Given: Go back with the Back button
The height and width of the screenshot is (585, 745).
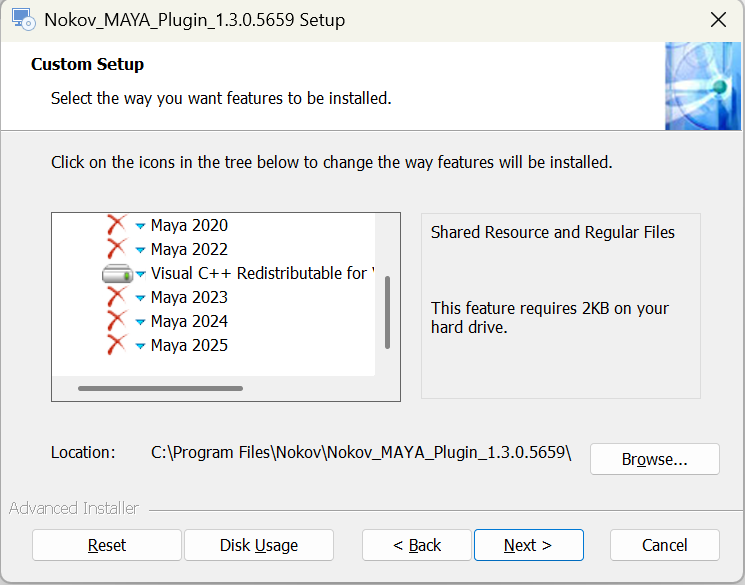Looking at the screenshot, I should pos(417,545).
